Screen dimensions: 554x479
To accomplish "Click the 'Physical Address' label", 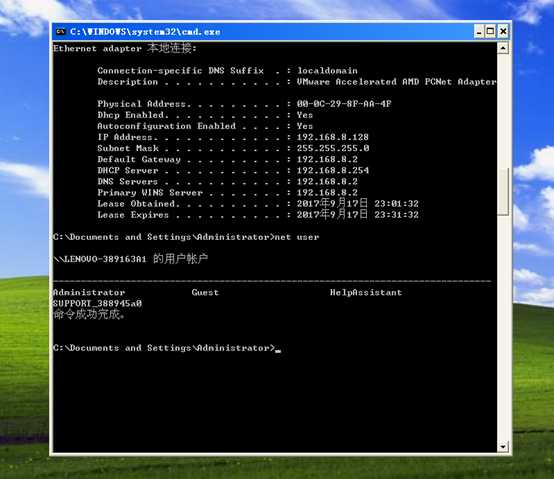I will (x=141, y=104).
